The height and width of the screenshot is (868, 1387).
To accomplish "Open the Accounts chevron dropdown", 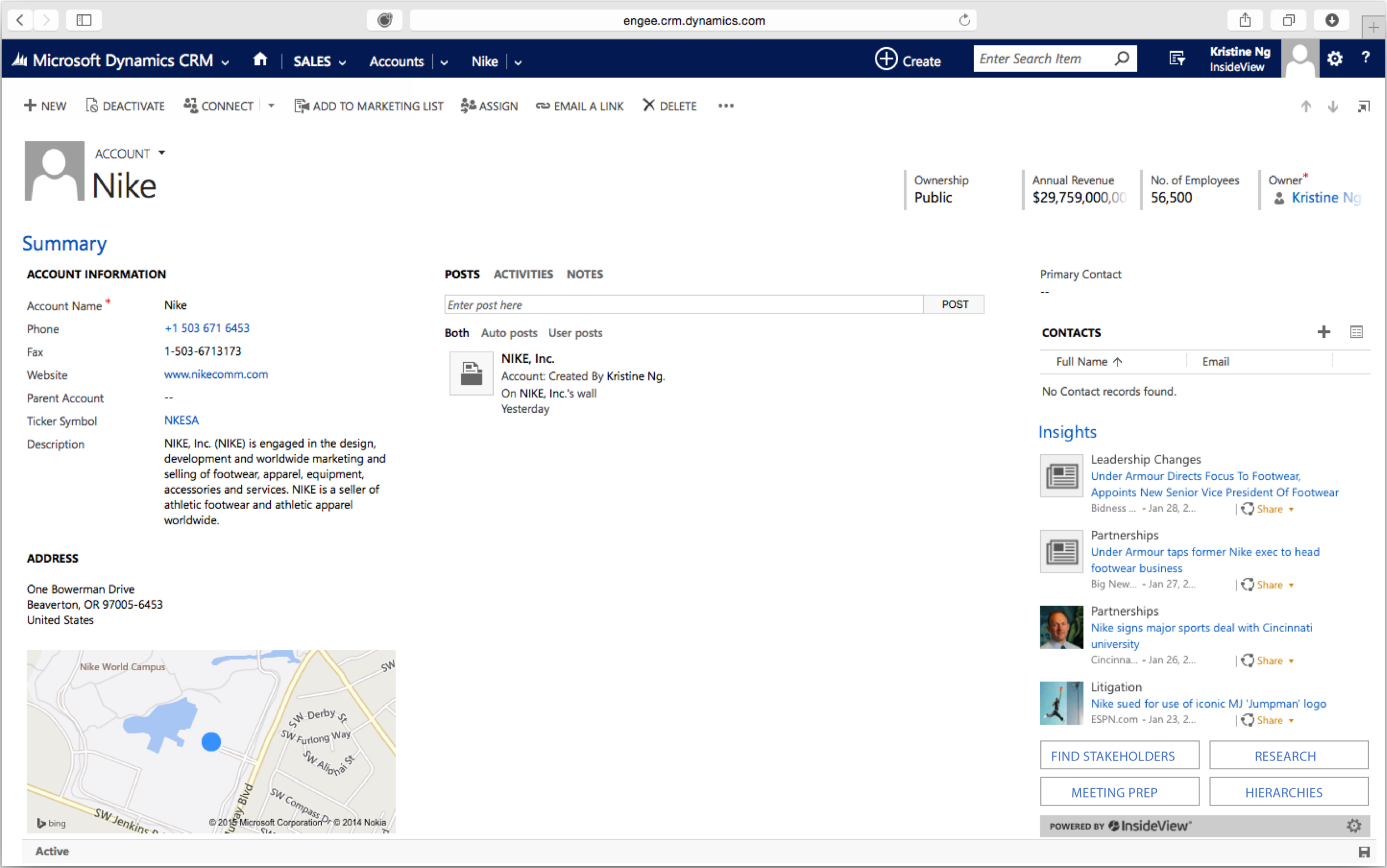I will click(x=444, y=62).
